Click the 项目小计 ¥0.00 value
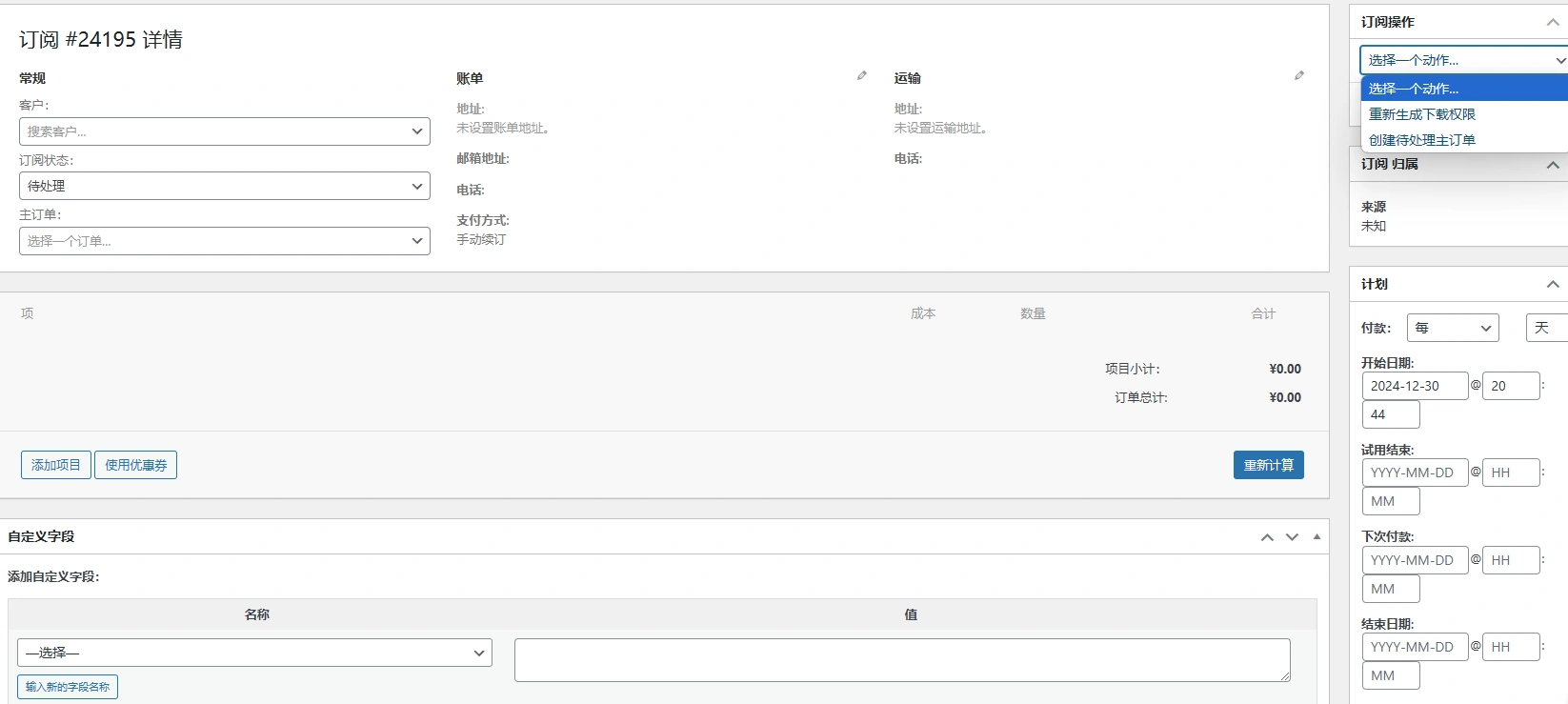 [1285, 369]
